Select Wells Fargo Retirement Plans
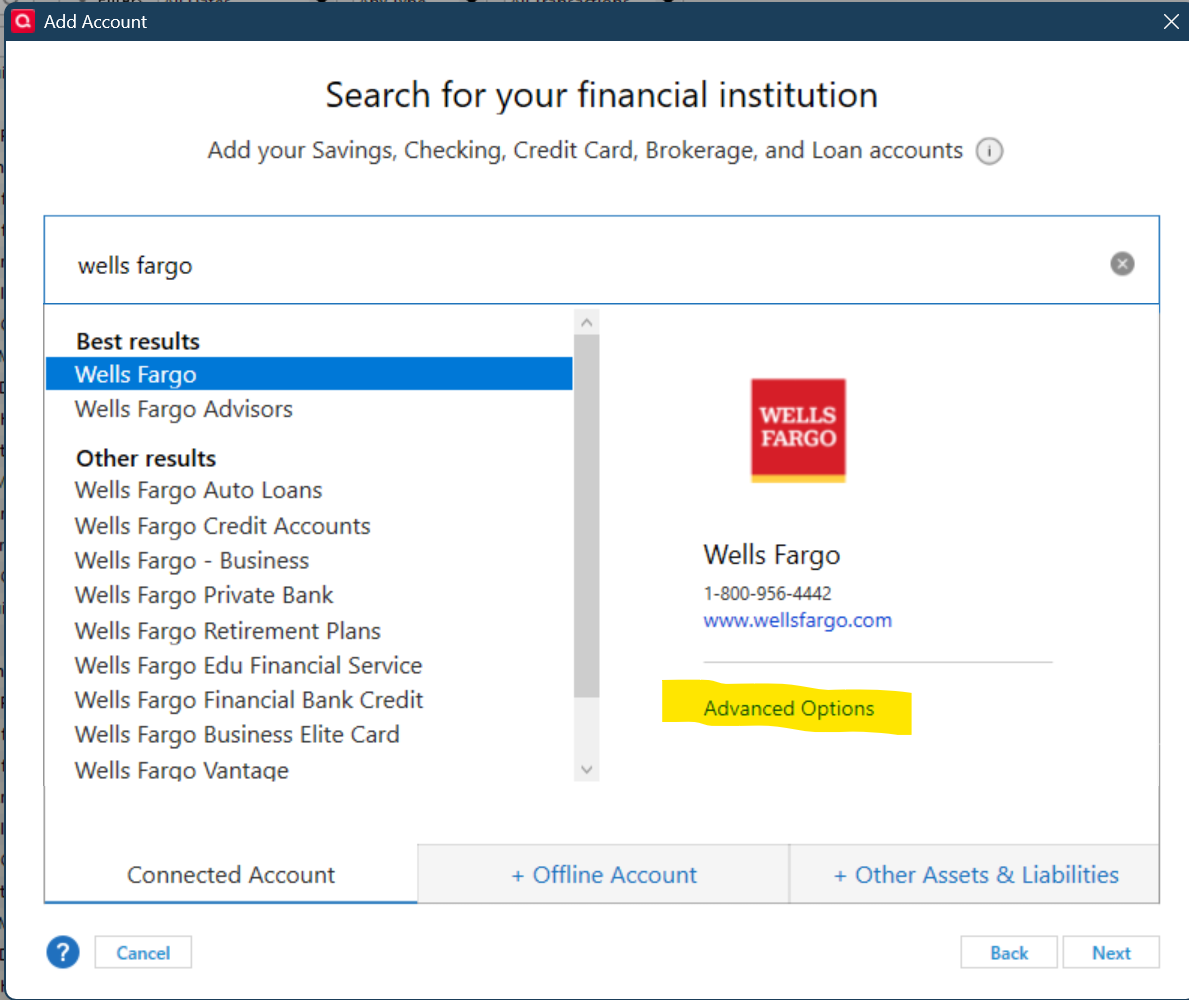Viewport: 1189px width, 1000px height. click(227, 632)
